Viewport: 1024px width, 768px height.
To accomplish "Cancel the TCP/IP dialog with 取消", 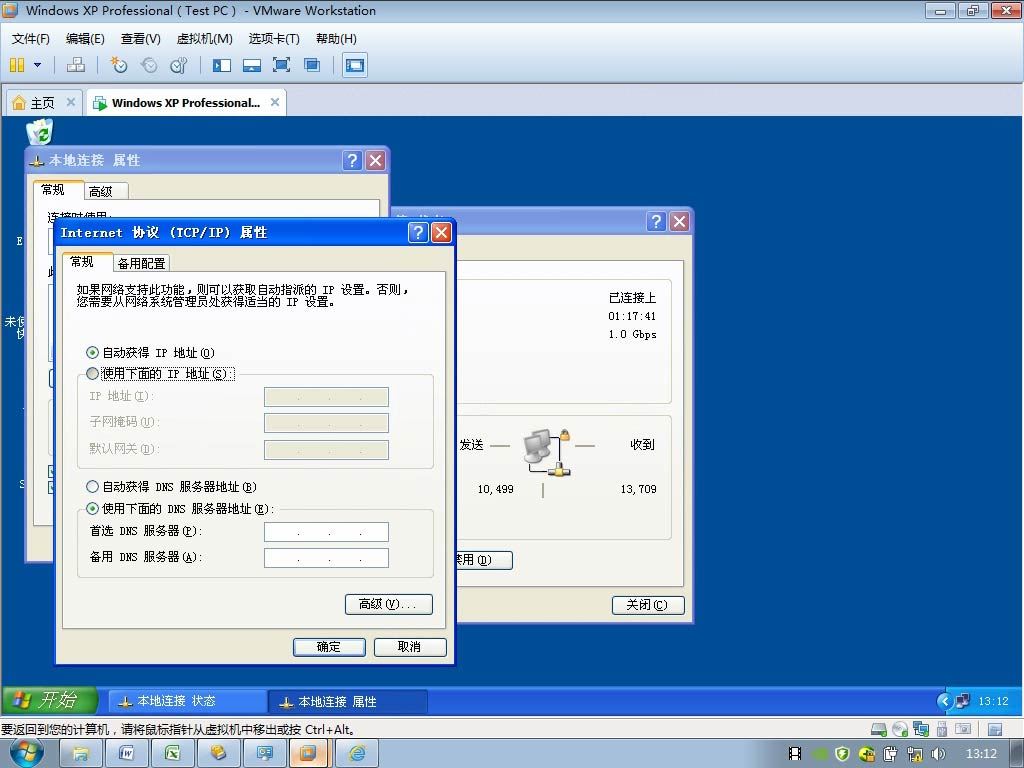I will (410, 647).
